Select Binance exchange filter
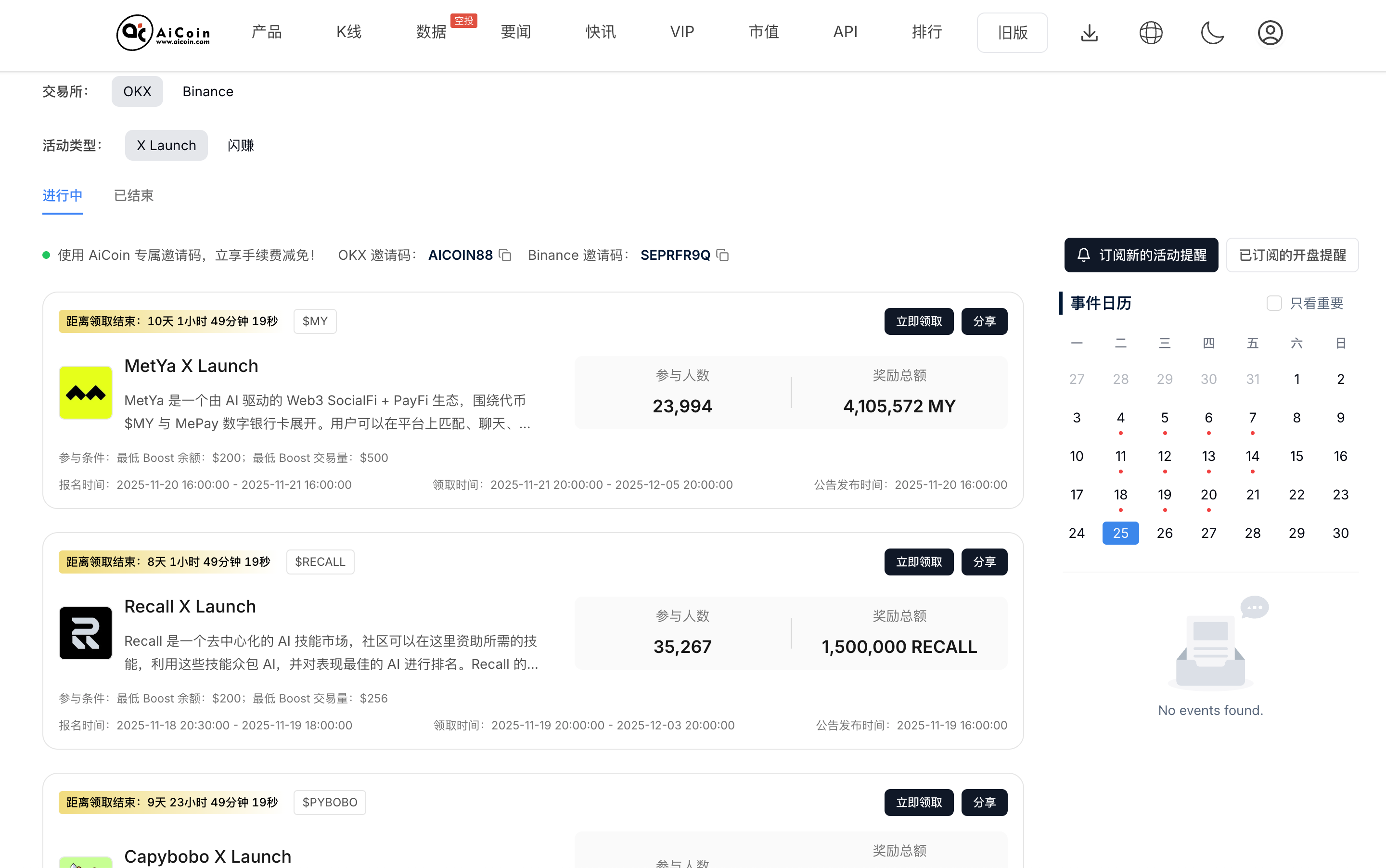Screen dimensions: 1386x868 208,91
